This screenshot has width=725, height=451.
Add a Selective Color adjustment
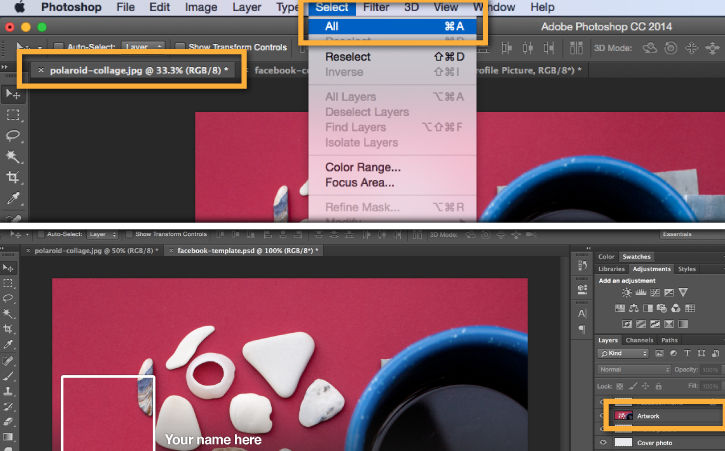tap(669, 324)
